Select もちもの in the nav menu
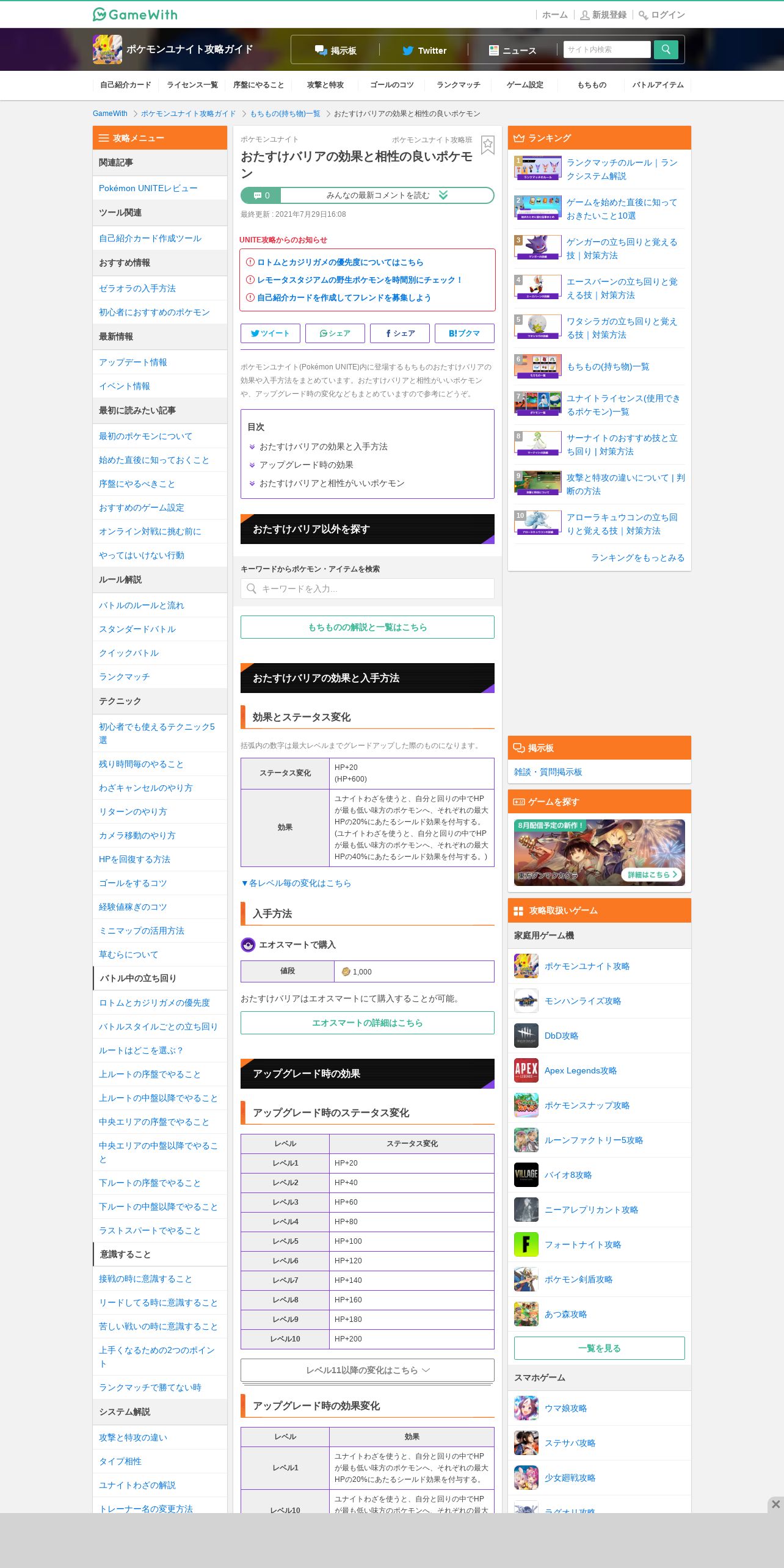This screenshot has width=784, height=1568. tap(592, 85)
